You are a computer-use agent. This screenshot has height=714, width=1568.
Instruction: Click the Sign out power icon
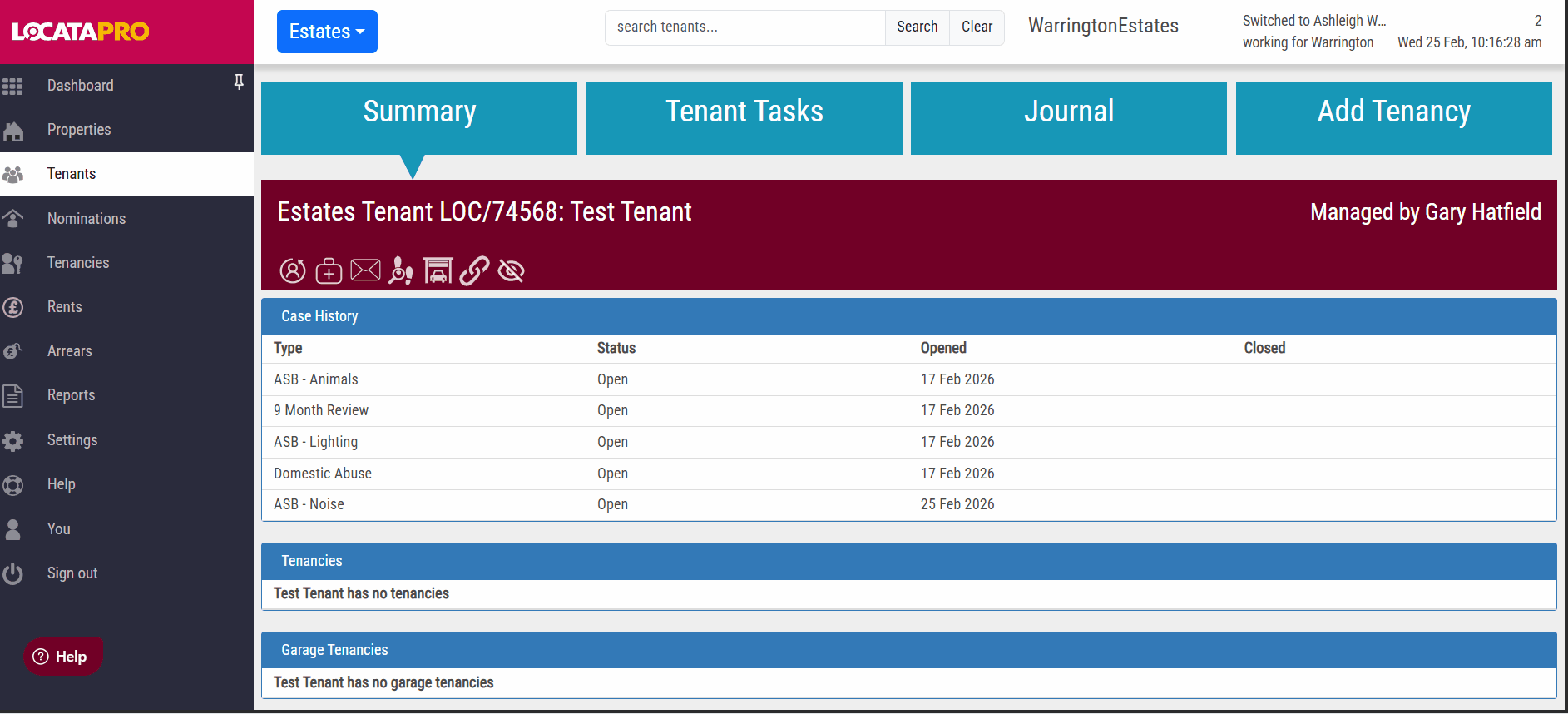coord(12,573)
